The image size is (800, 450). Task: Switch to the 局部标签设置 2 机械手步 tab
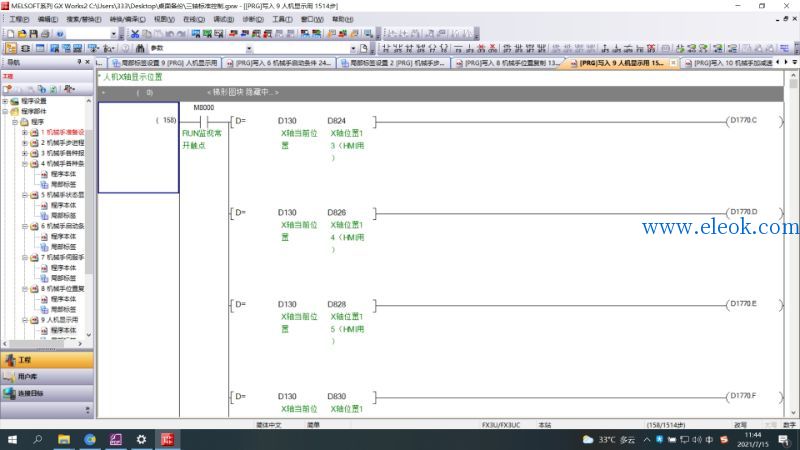point(393,63)
